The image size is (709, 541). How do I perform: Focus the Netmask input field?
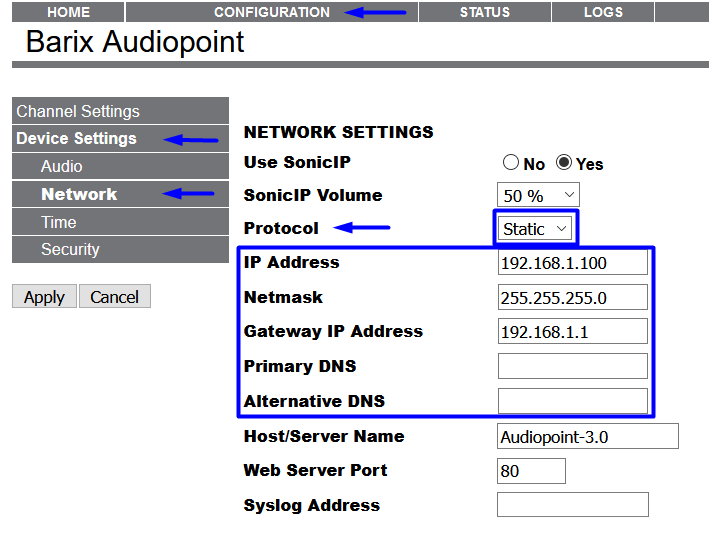(x=572, y=298)
